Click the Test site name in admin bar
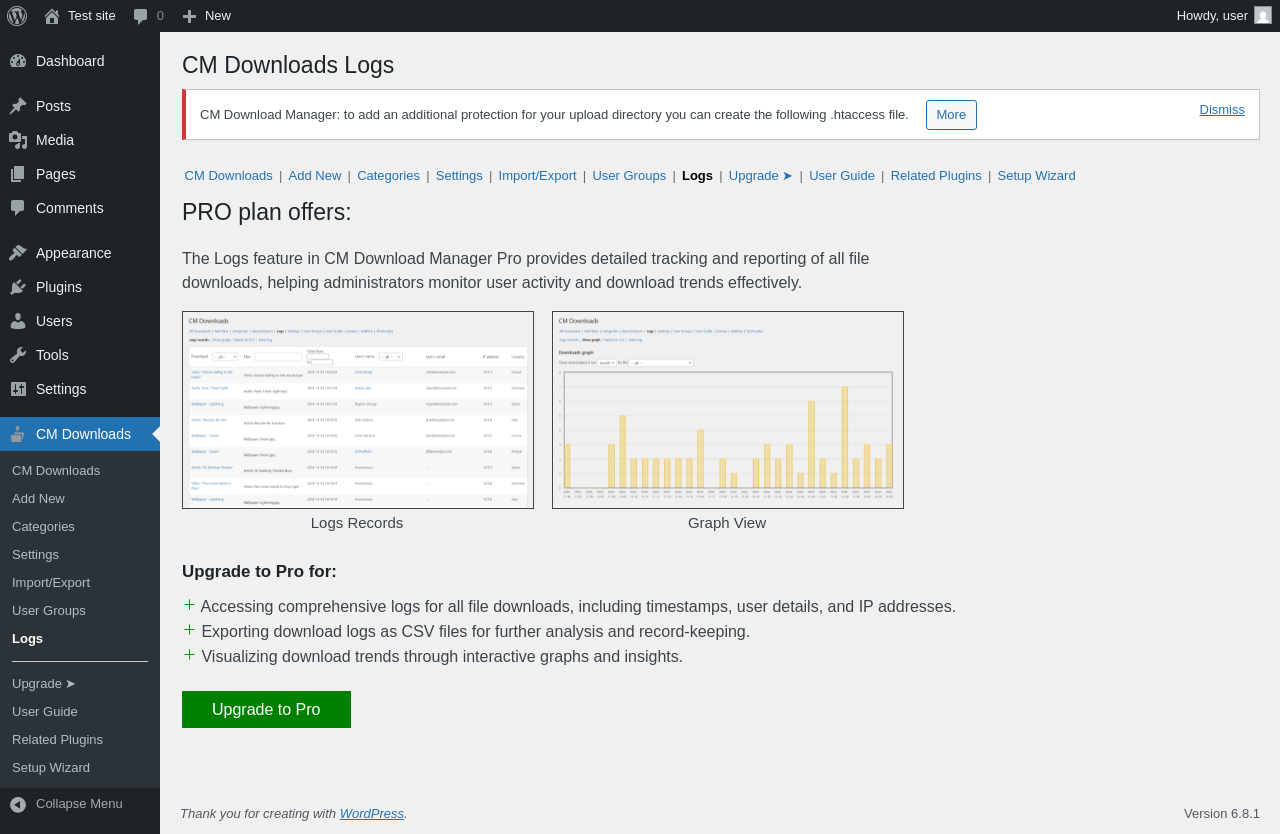The image size is (1280, 834). click(92, 15)
